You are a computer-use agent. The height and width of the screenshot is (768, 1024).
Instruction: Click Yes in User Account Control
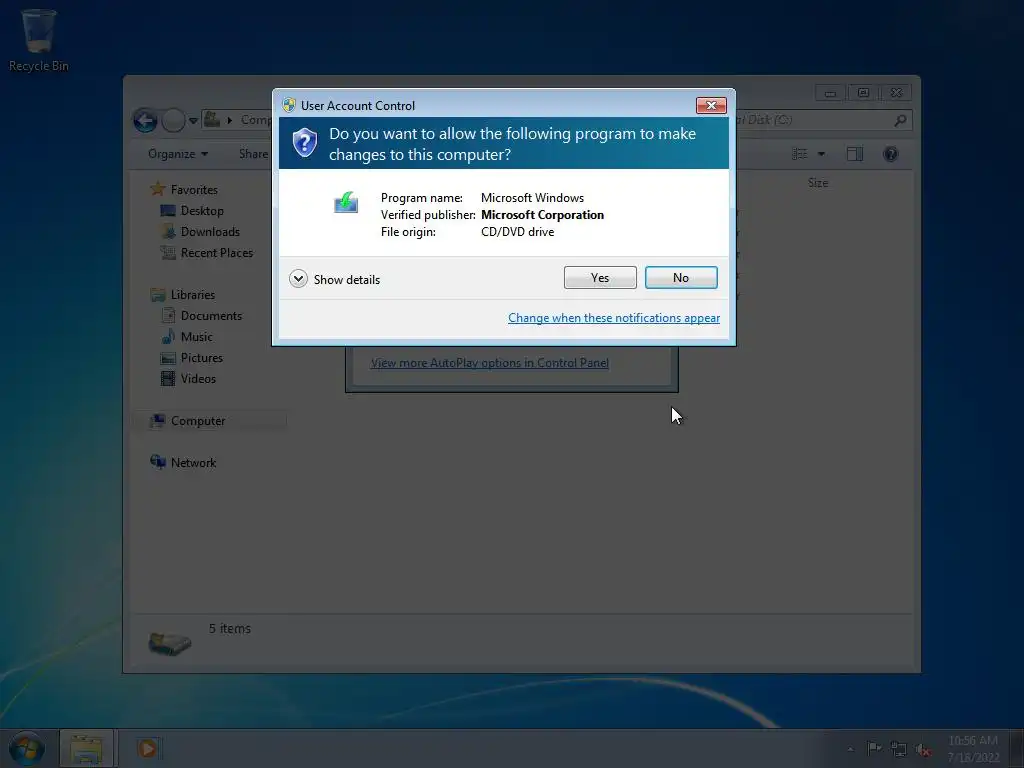pyautogui.click(x=600, y=278)
